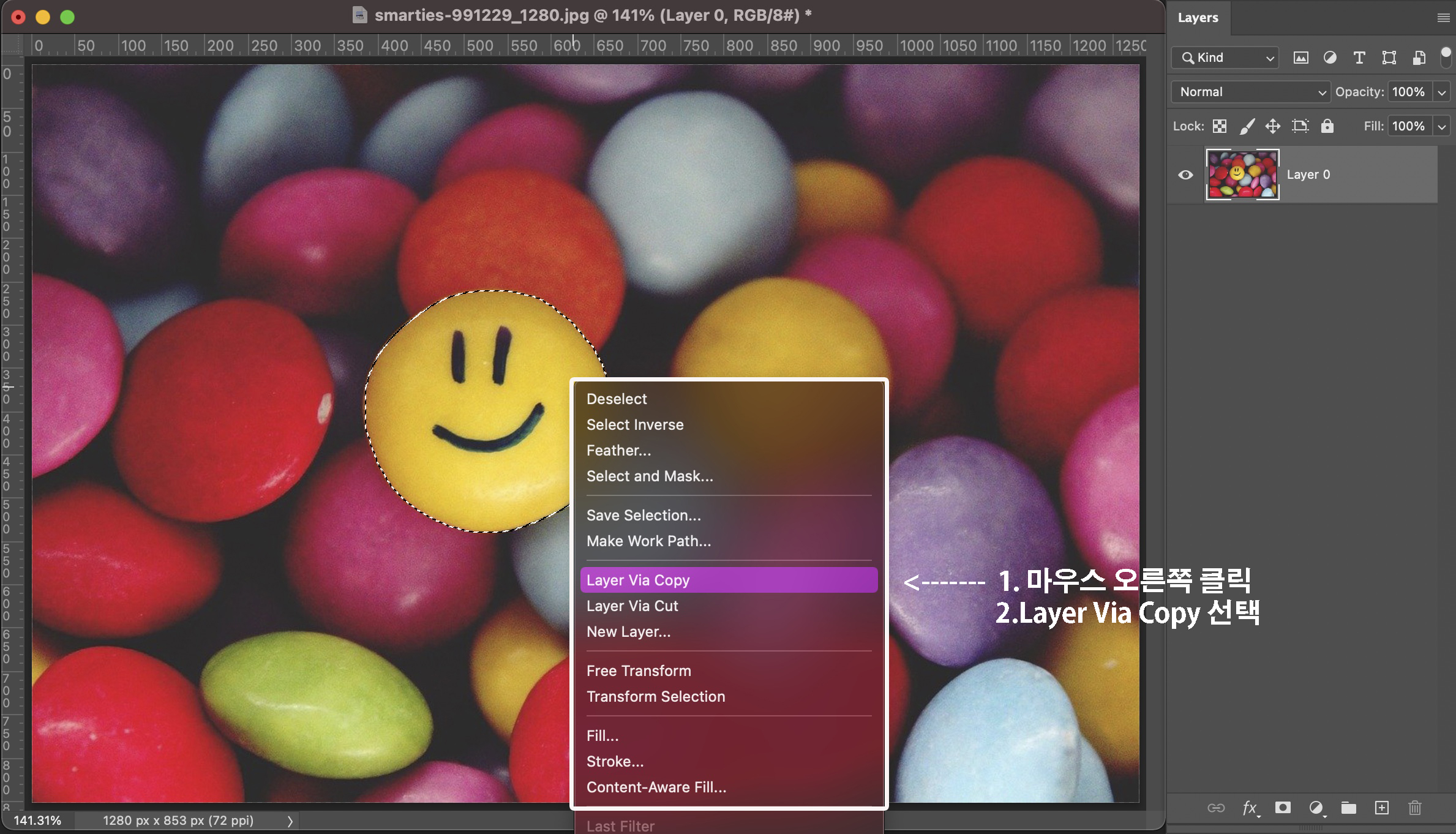Choose Select Inverse in context menu

point(635,424)
